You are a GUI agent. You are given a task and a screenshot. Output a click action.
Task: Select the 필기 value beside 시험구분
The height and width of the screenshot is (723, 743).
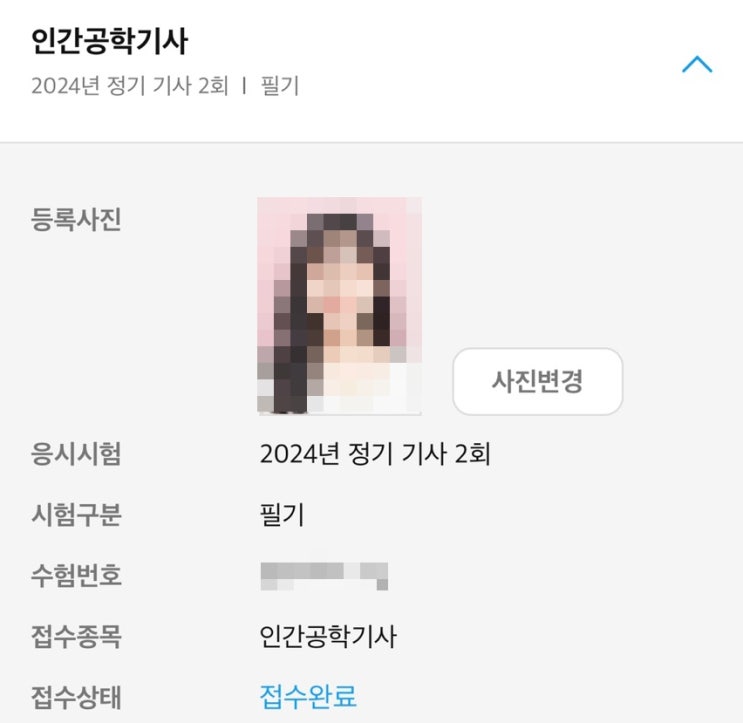point(281,515)
